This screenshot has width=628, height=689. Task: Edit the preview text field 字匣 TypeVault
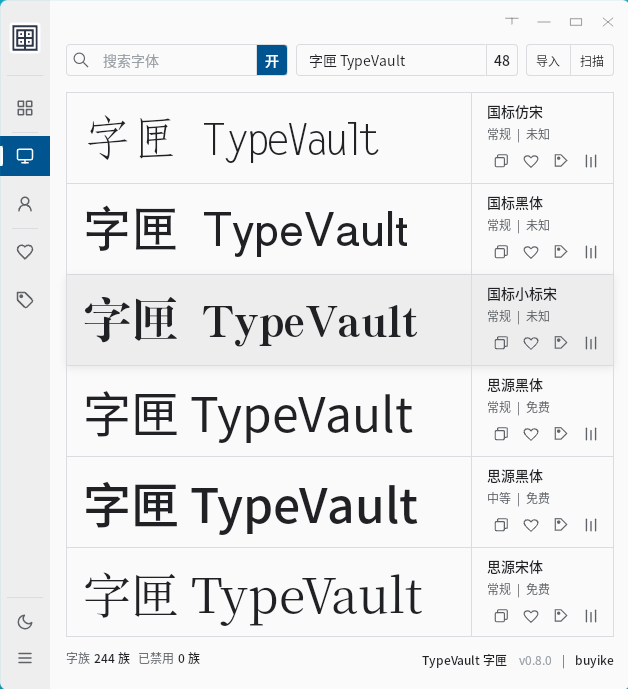pos(392,60)
